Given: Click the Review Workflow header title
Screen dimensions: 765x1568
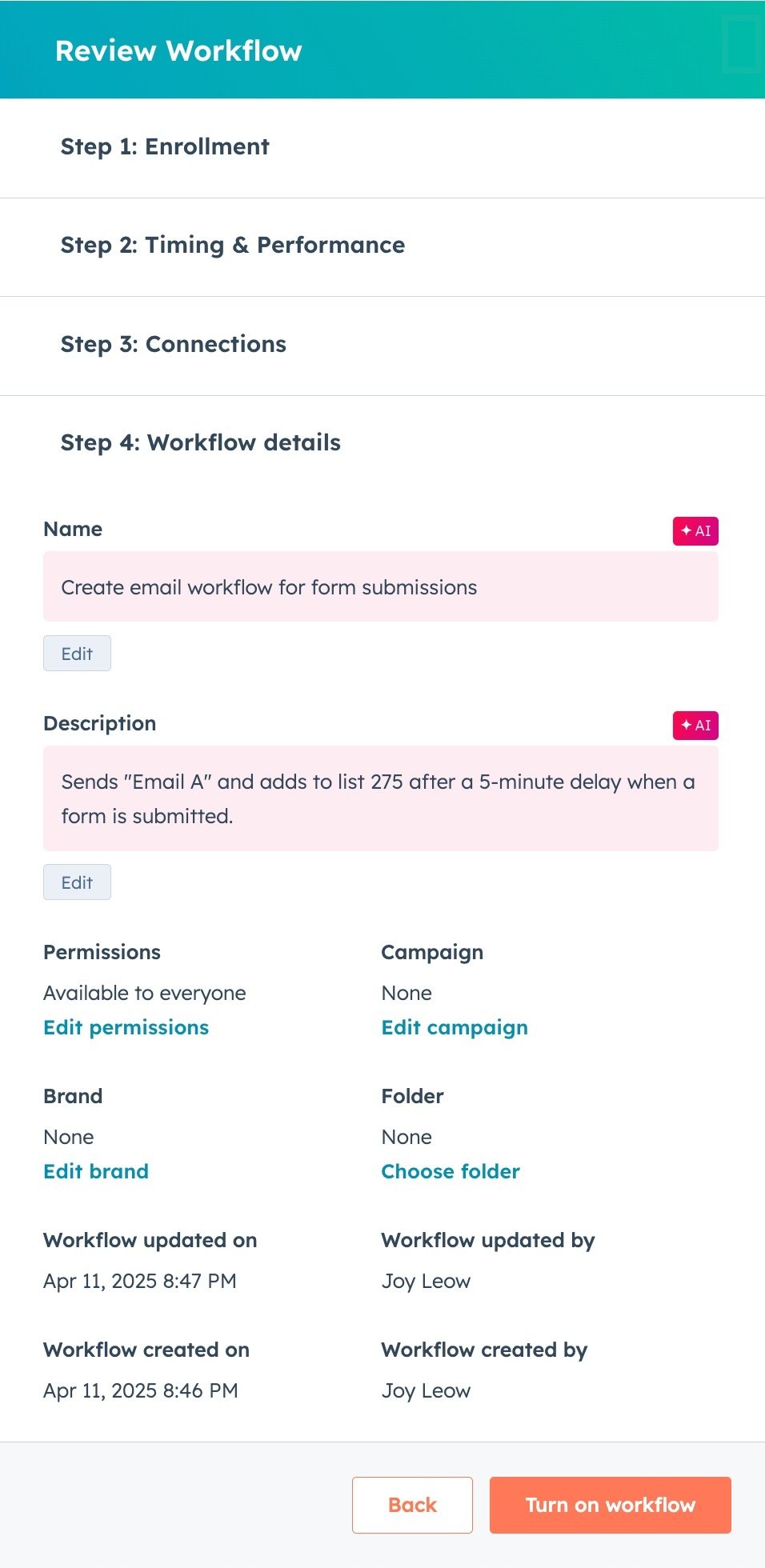Looking at the screenshot, I should [178, 50].
